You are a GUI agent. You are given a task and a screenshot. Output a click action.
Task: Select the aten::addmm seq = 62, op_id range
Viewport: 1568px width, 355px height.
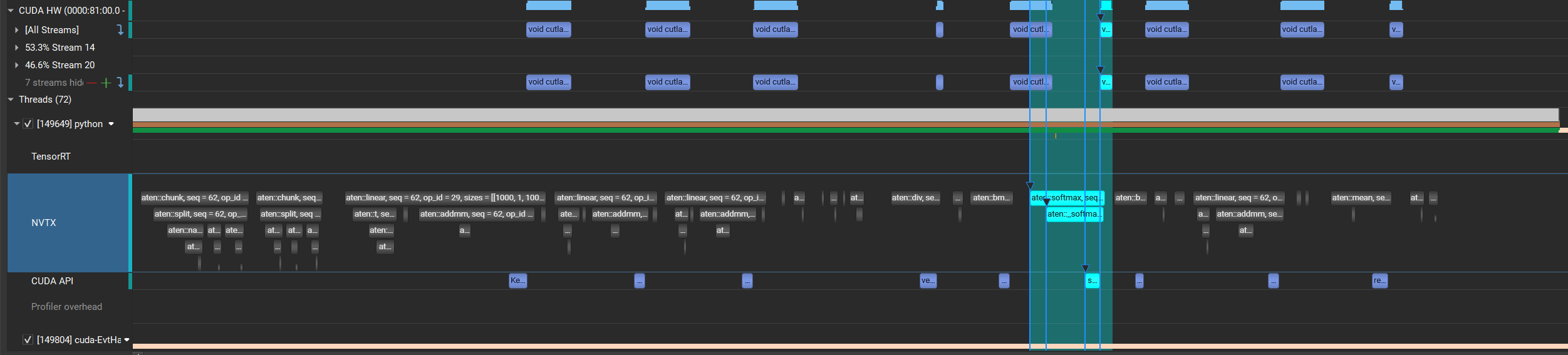click(x=476, y=214)
